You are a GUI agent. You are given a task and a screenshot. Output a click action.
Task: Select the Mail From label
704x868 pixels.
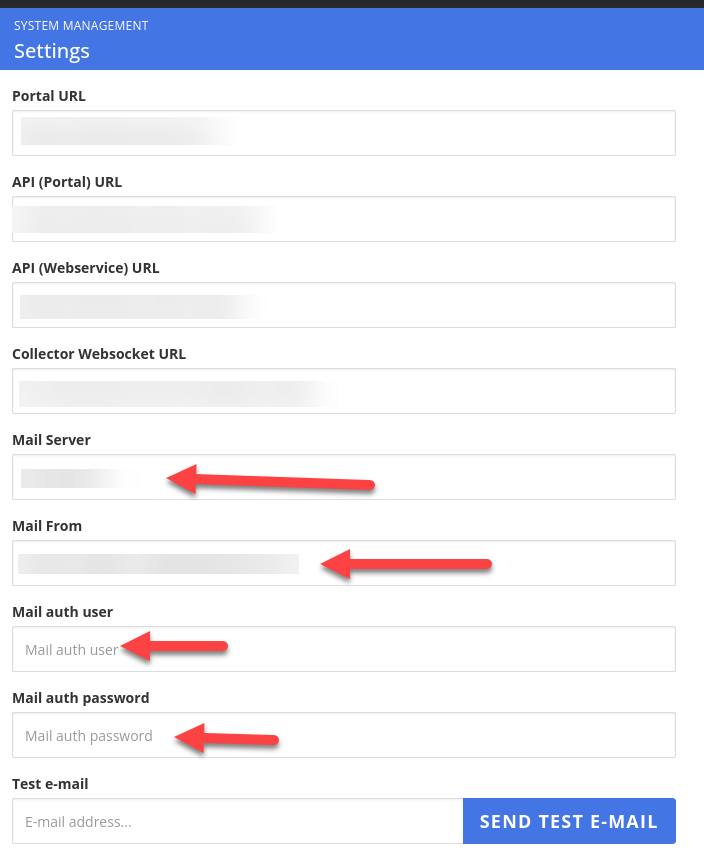coord(47,526)
